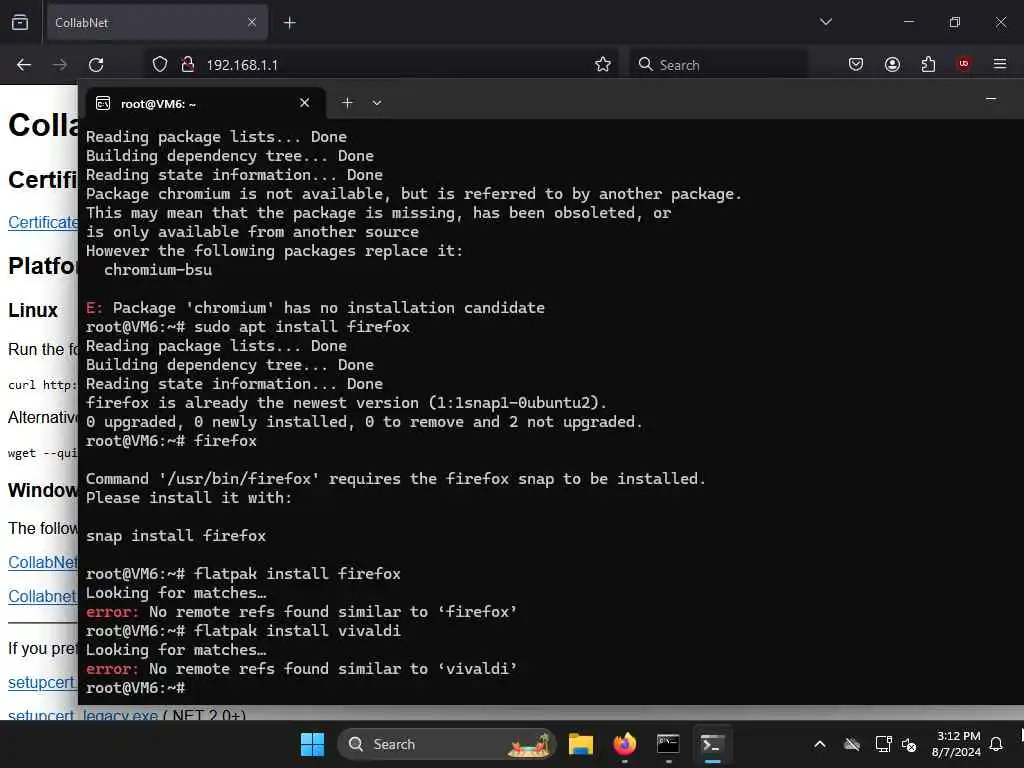Open the Windows Terminal taskbar icon
This screenshot has height=768, width=1024.
[712, 744]
